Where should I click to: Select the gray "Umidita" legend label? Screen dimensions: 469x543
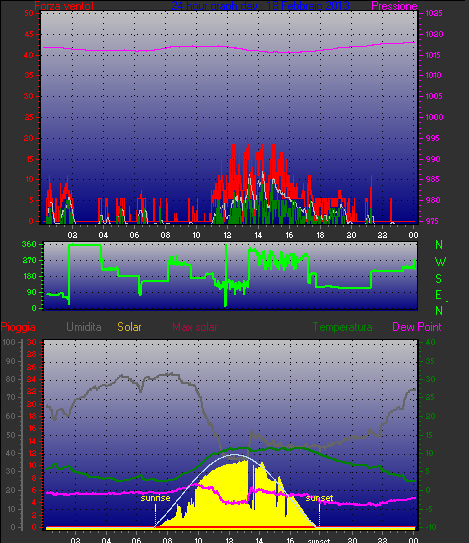click(x=84, y=327)
